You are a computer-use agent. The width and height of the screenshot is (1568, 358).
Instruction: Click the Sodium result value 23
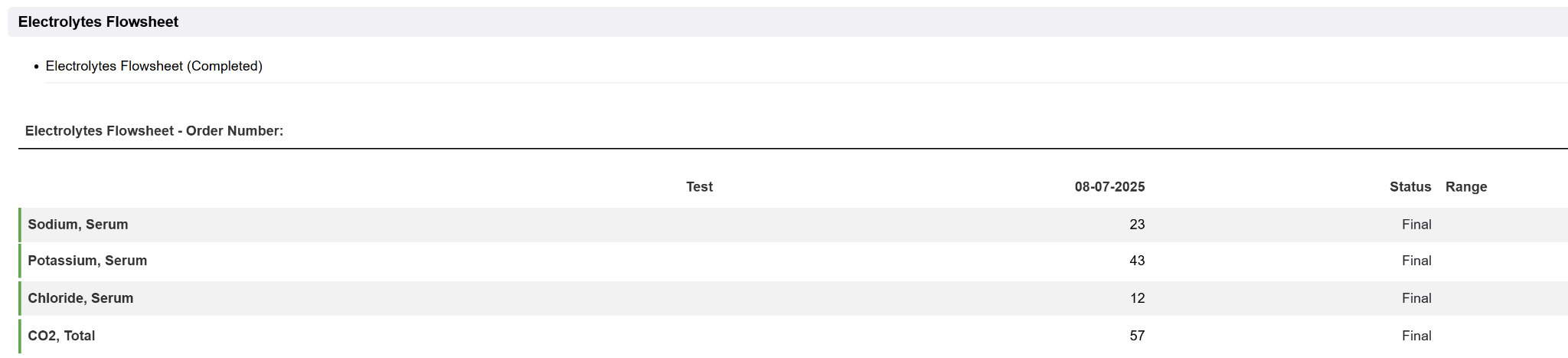1137,225
